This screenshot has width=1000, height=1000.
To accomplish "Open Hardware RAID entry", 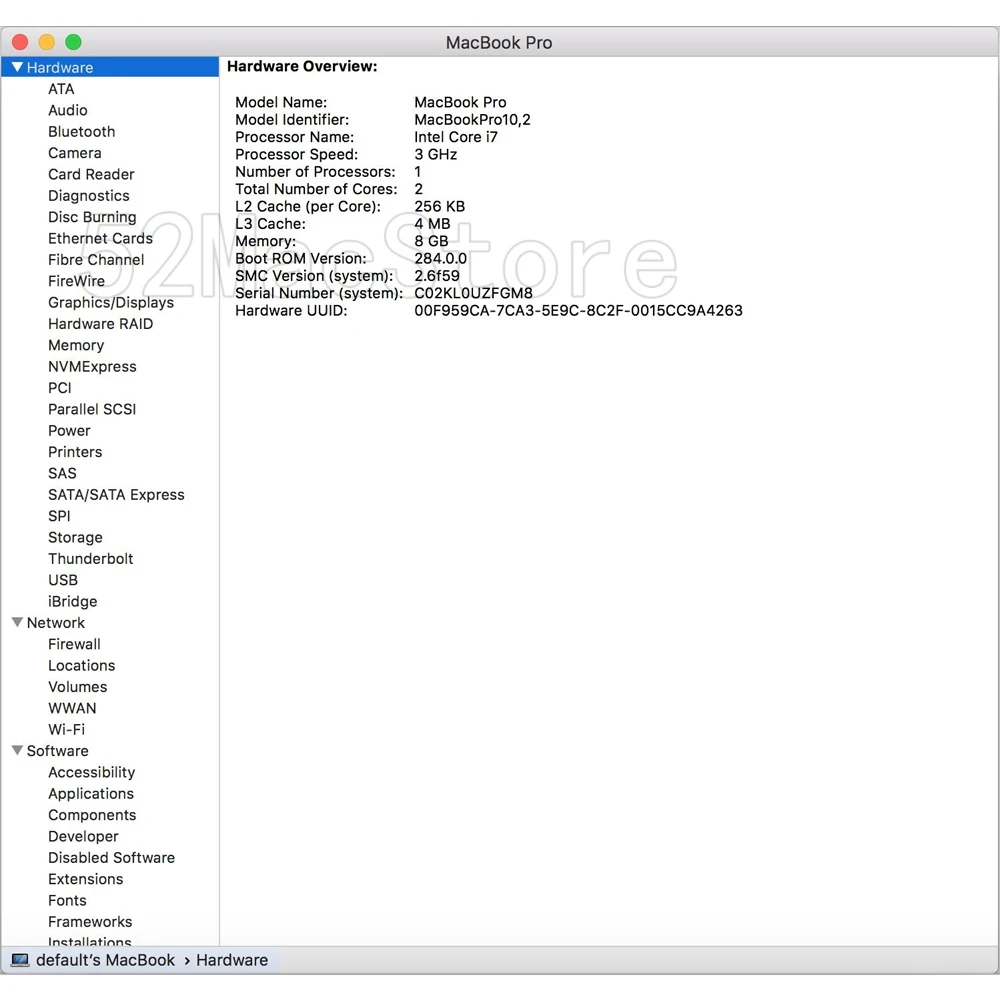I will (x=101, y=324).
